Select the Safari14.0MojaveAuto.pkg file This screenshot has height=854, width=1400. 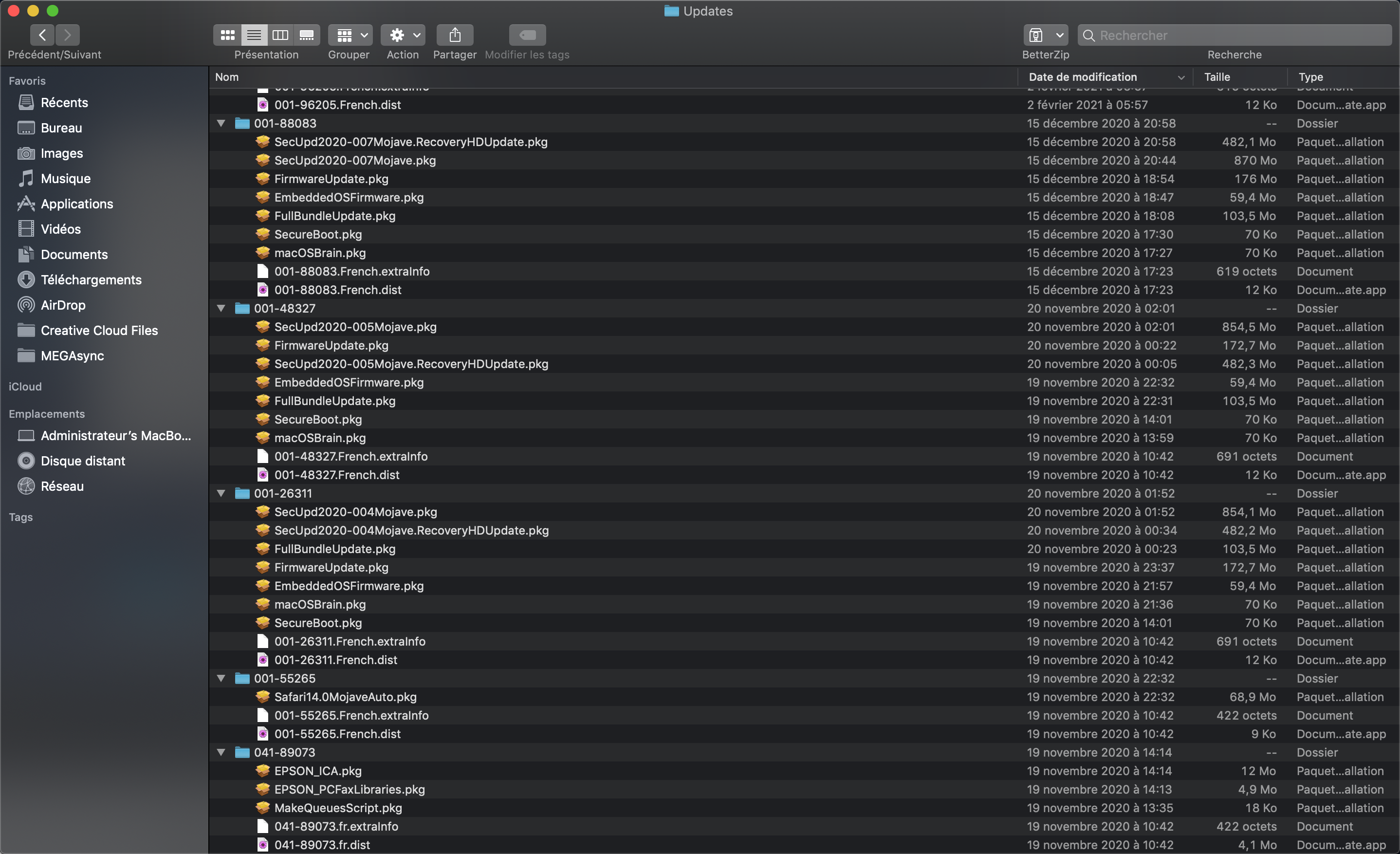point(345,697)
